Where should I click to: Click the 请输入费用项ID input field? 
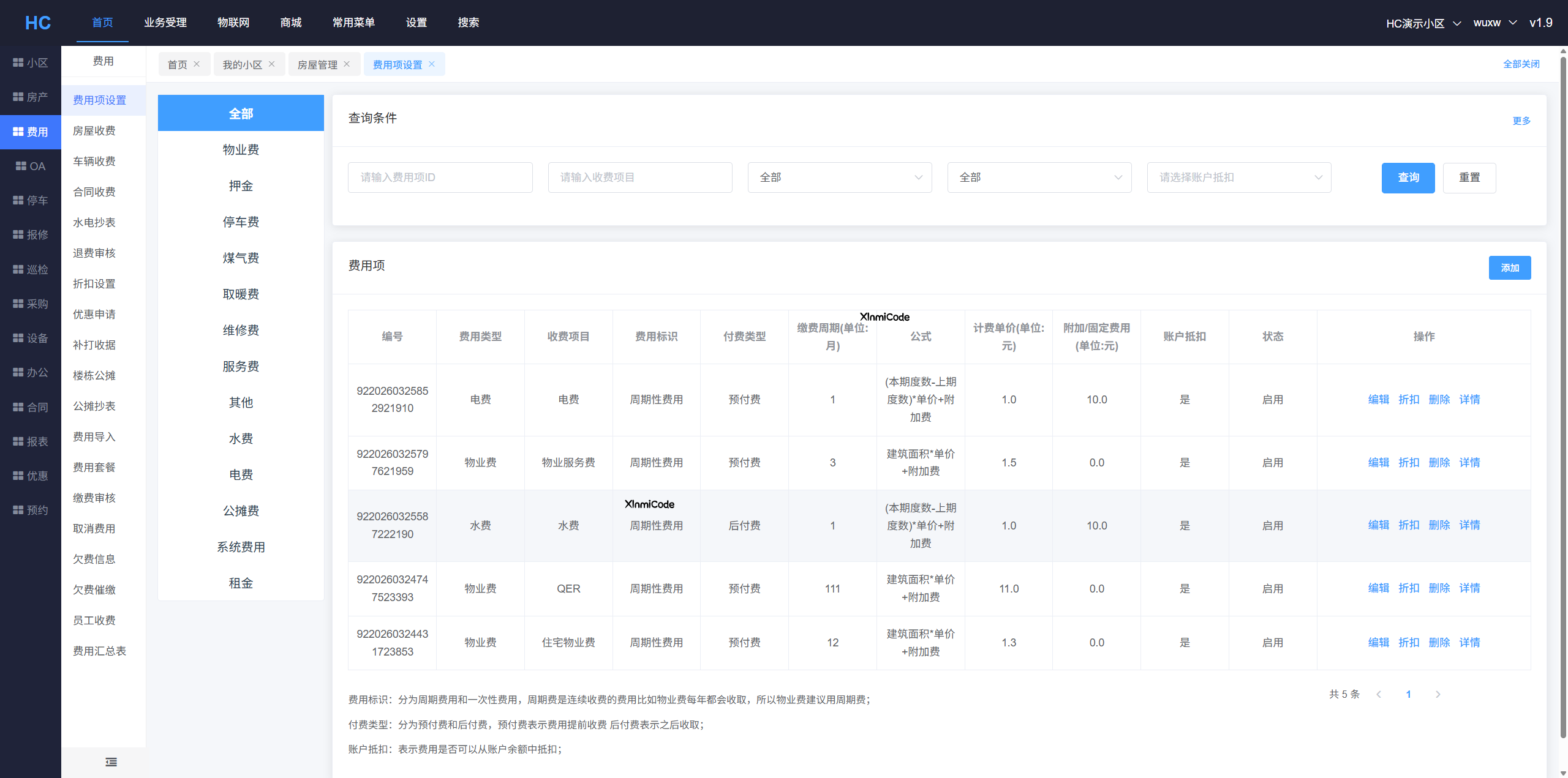tap(440, 178)
